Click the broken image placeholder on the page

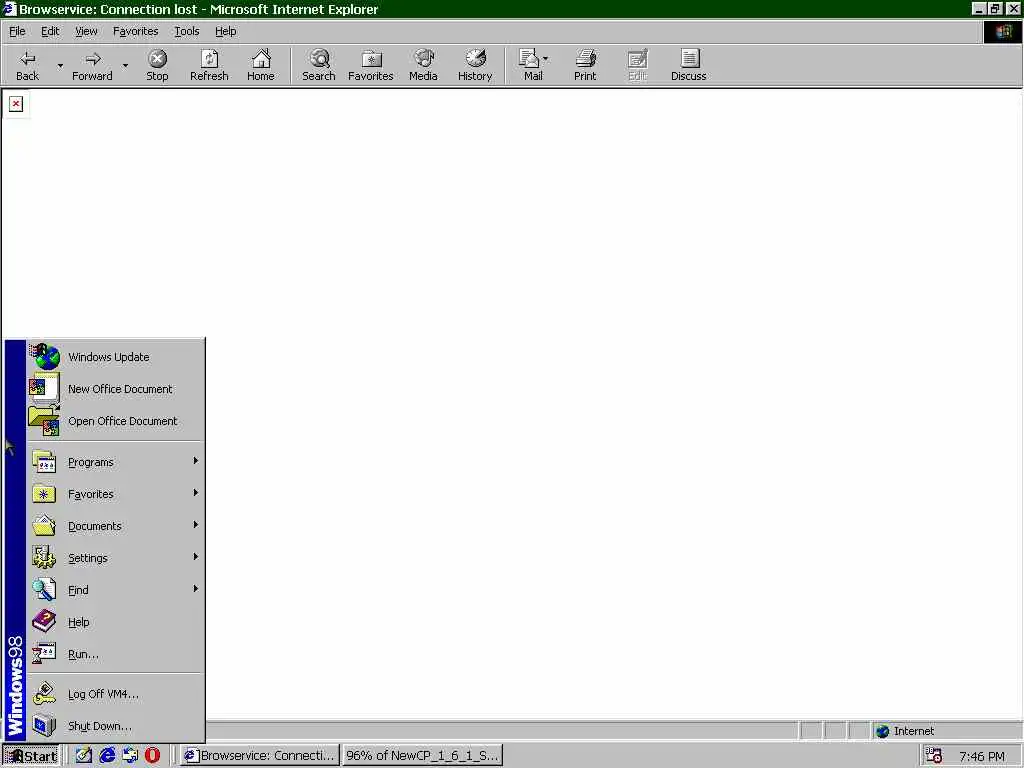point(16,104)
